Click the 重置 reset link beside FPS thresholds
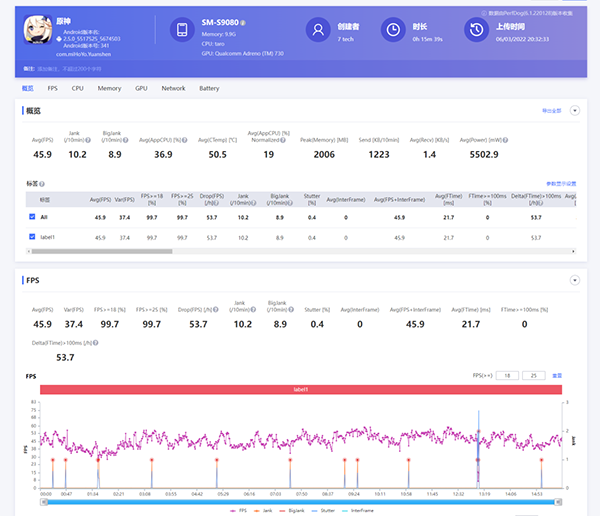 click(x=557, y=375)
